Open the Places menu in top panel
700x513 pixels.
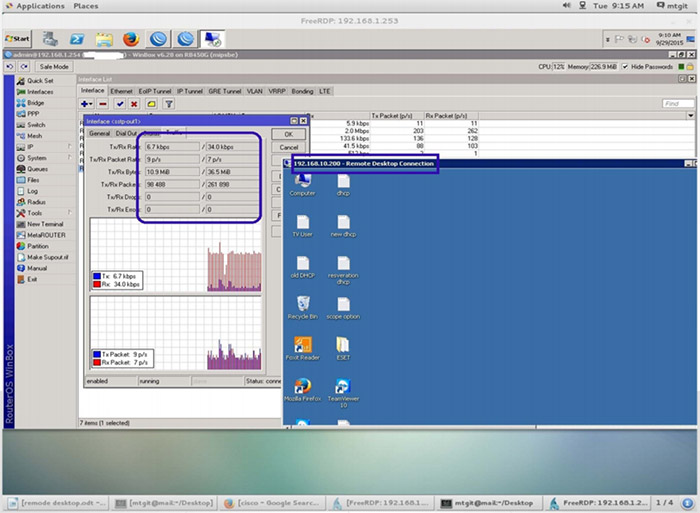click(86, 6)
